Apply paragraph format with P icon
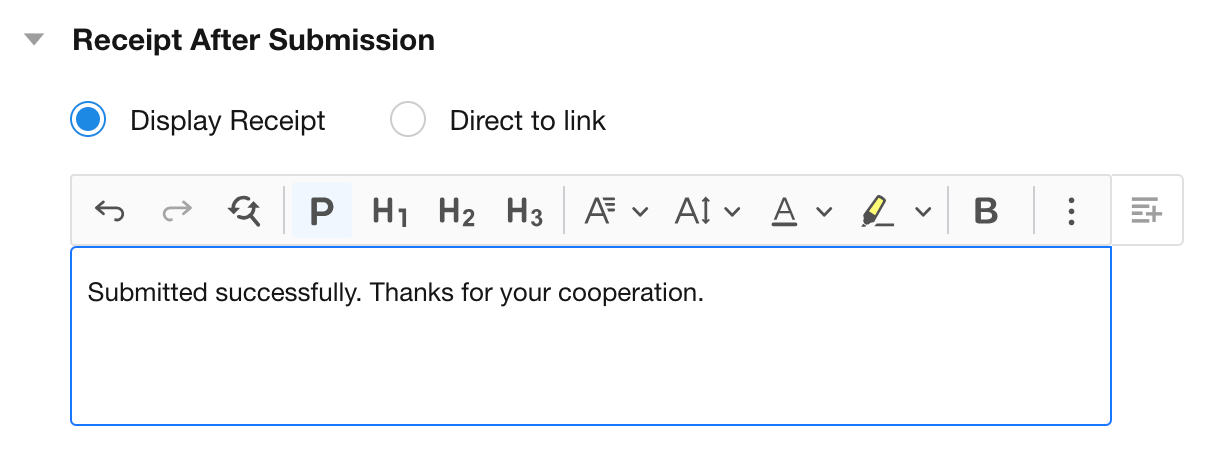1216x474 pixels. (x=321, y=211)
